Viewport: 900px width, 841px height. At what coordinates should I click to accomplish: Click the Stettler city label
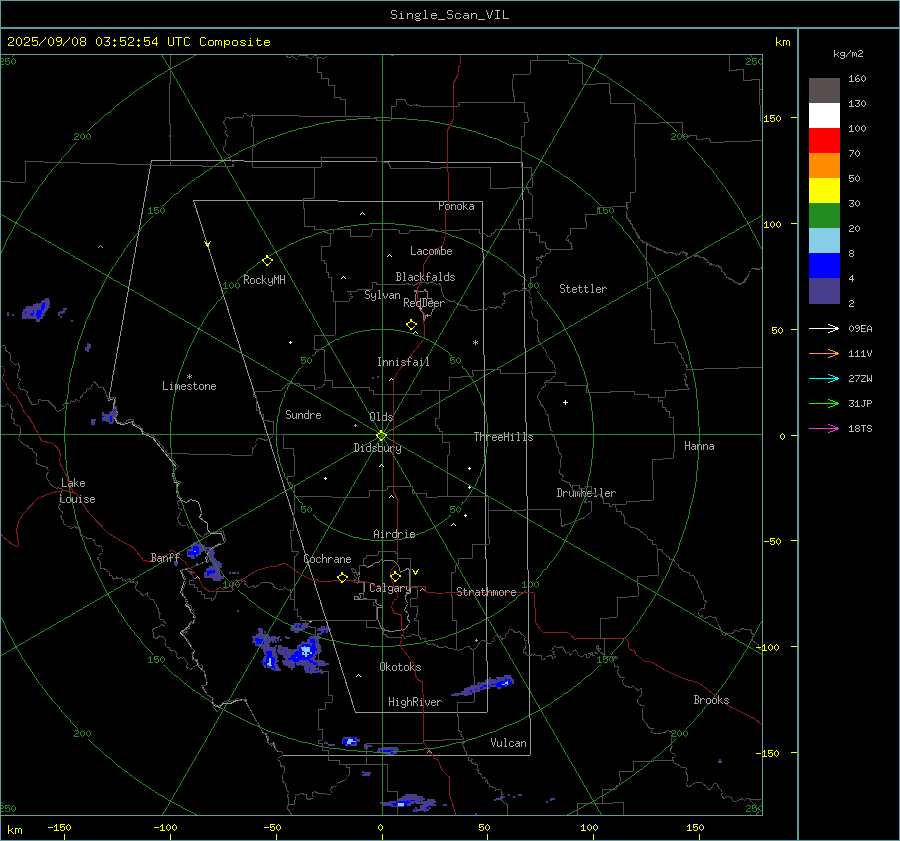[583, 289]
